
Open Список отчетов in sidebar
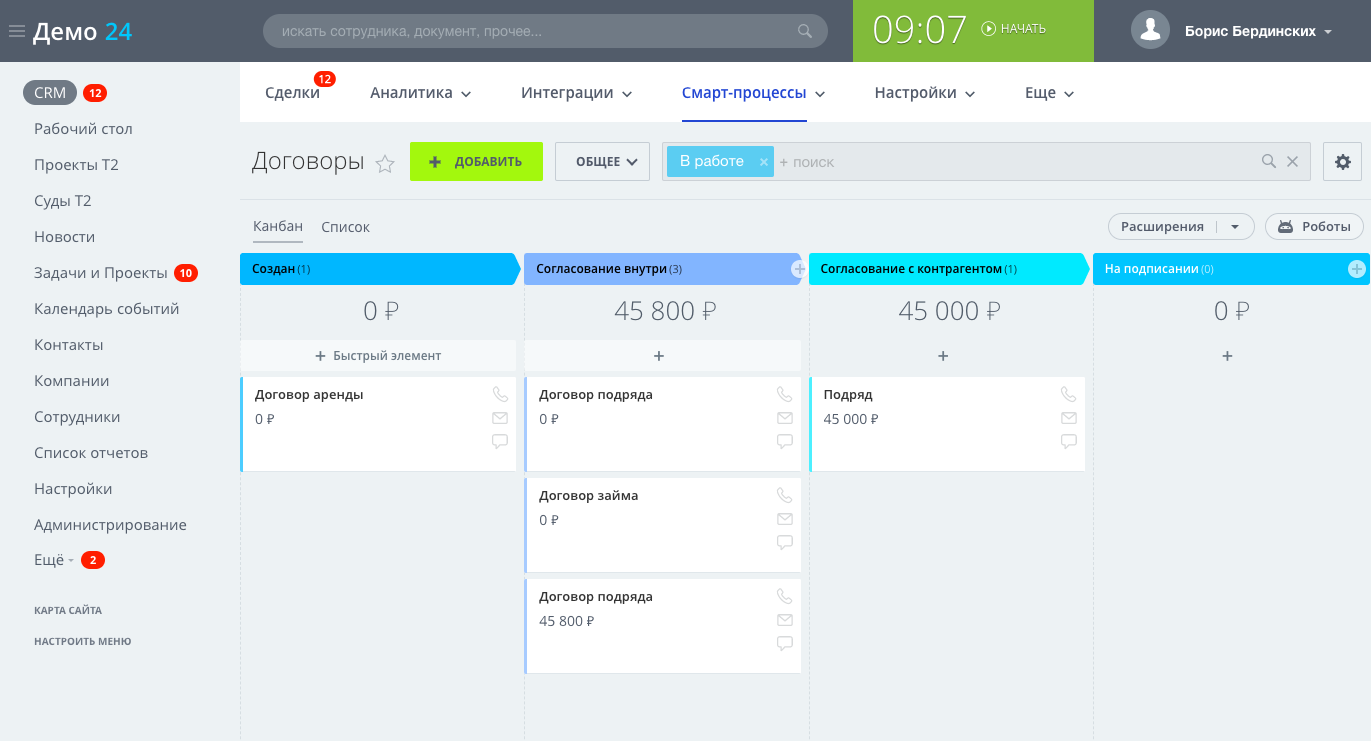pyautogui.click(x=91, y=453)
